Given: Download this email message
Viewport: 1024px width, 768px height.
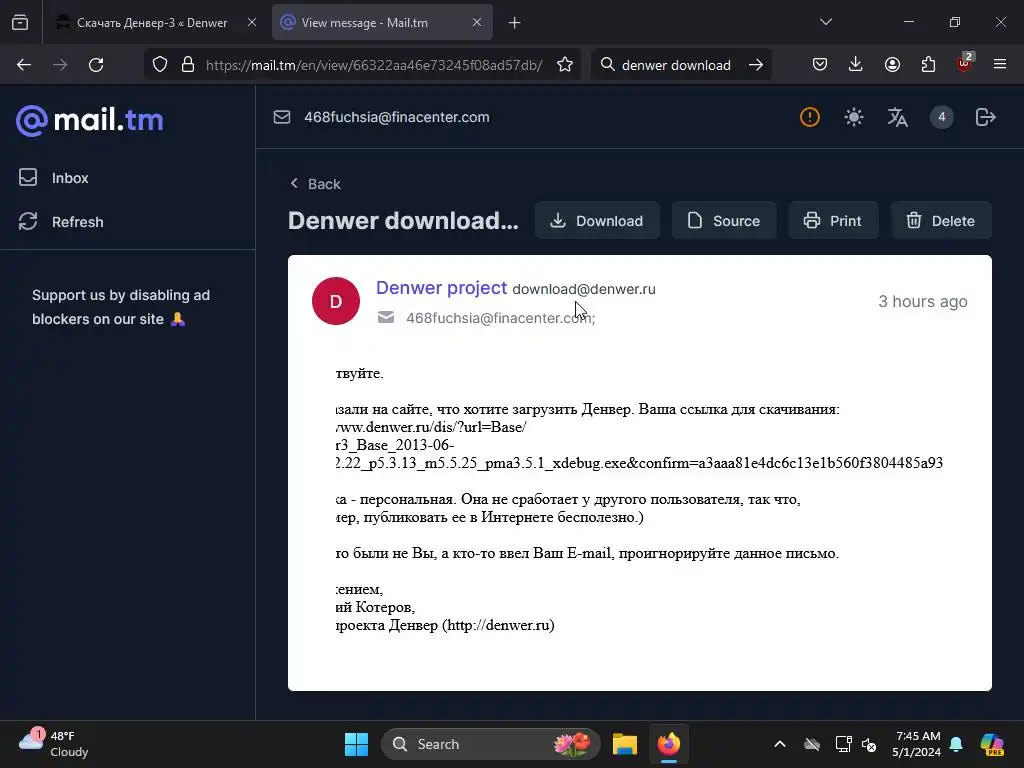Looking at the screenshot, I should [x=597, y=221].
